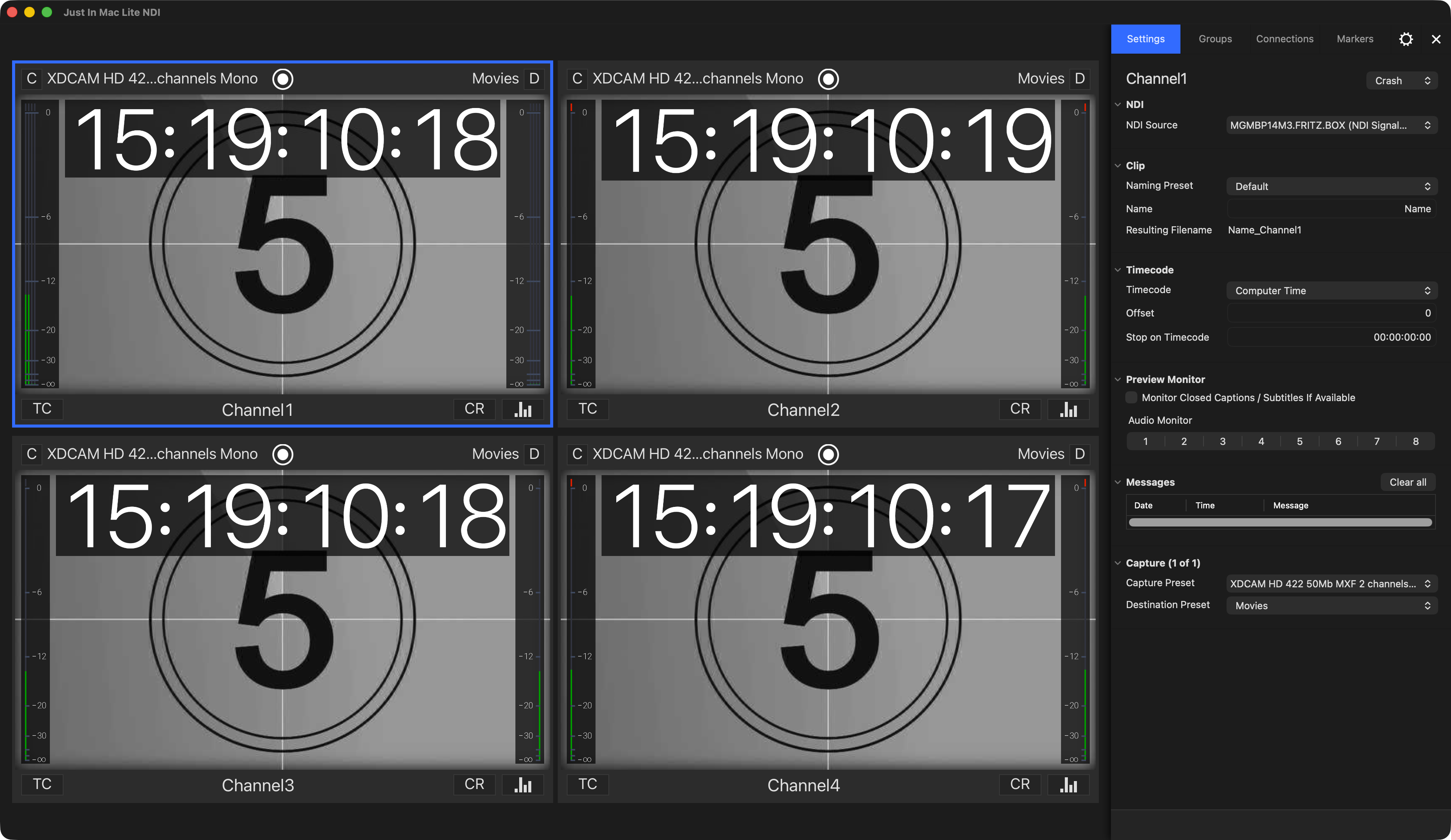Toggle audio monitor channel 5
This screenshot has height=840, width=1451.
[x=1299, y=442]
